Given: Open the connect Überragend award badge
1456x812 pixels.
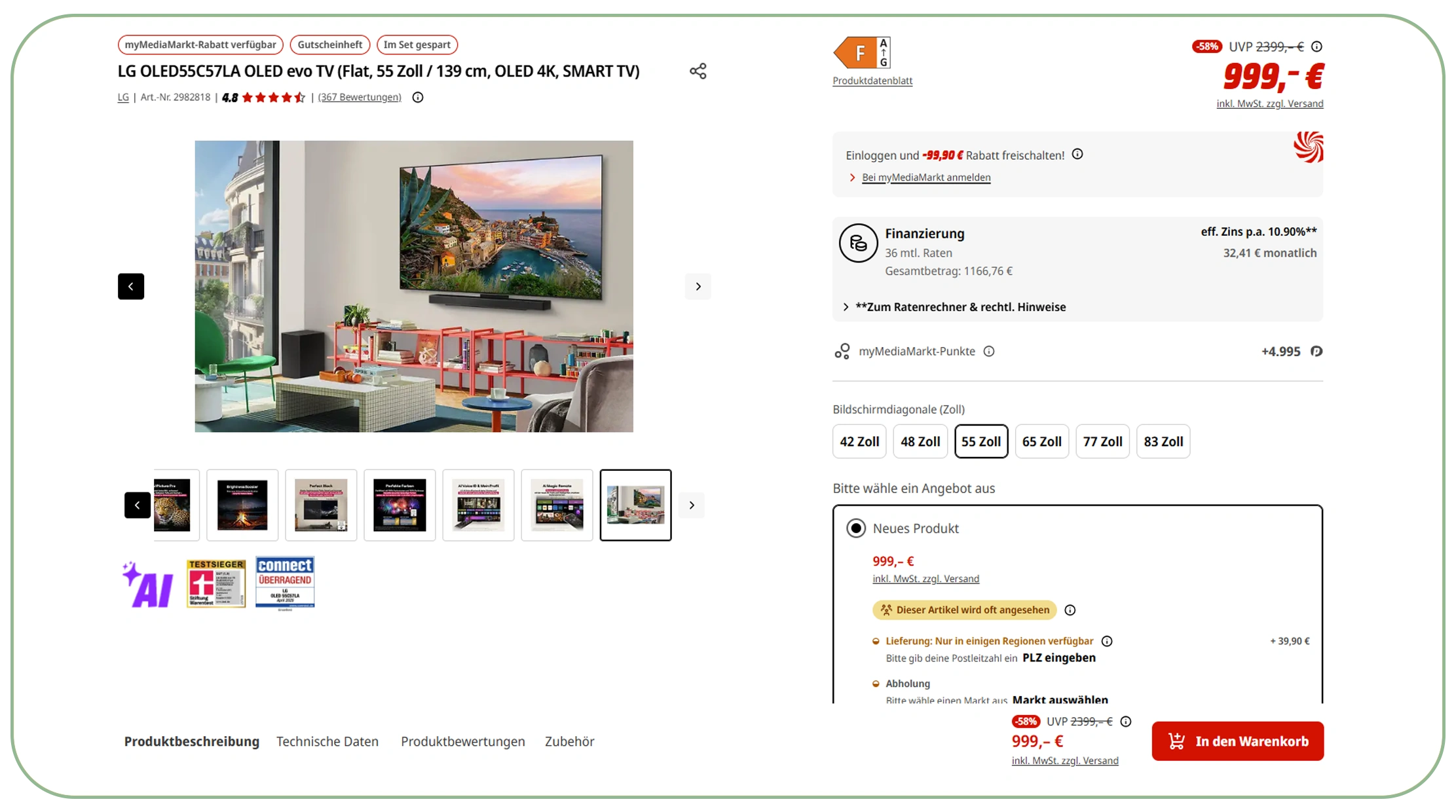Looking at the screenshot, I should coord(285,583).
